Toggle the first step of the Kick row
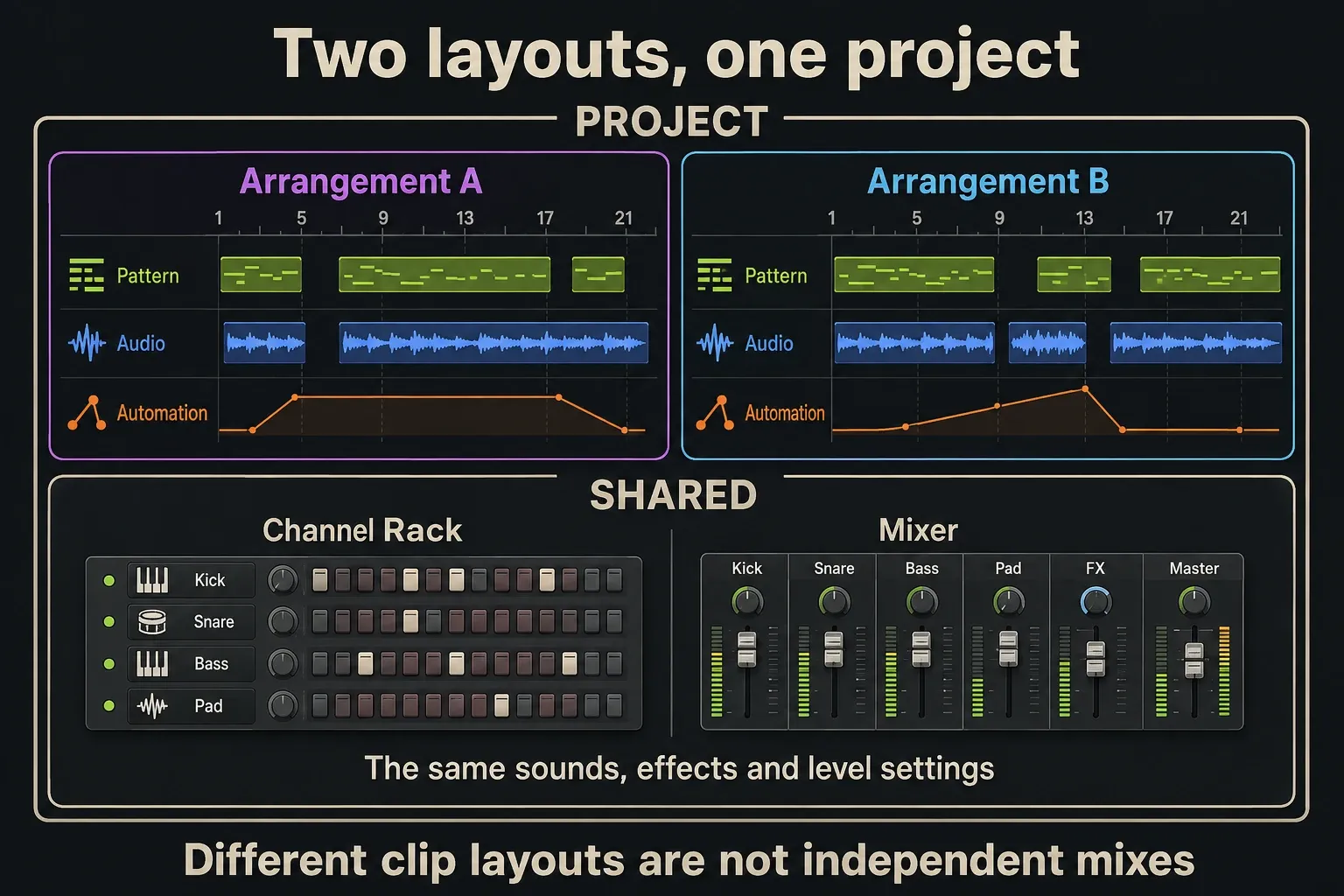Screen dimensions: 1344x896 coord(320,579)
